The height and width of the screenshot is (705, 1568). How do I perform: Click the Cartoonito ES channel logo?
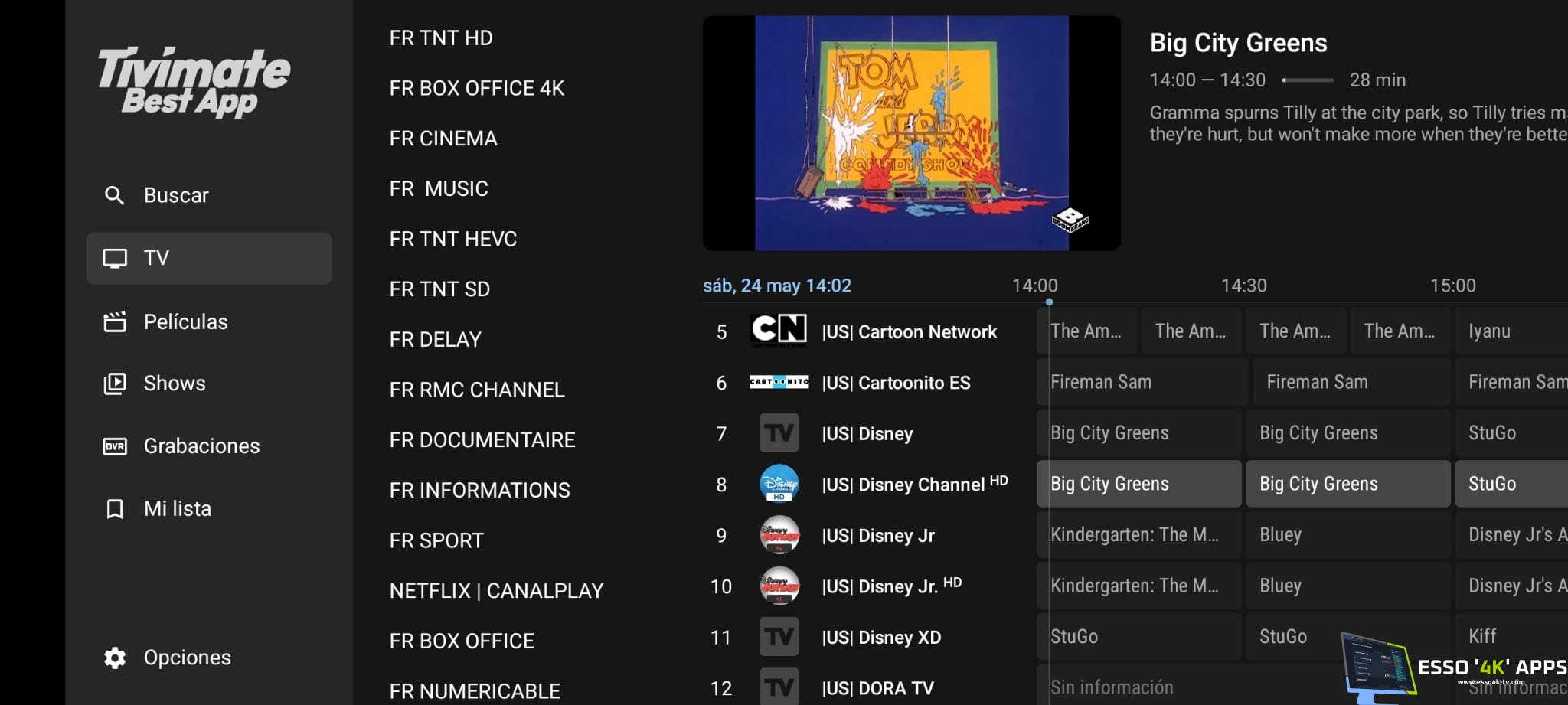coord(779,382)
